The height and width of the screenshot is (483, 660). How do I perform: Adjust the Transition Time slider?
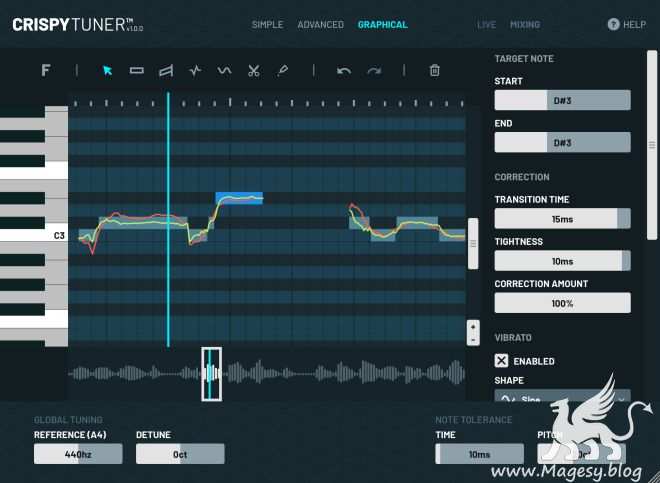(562, 219)
